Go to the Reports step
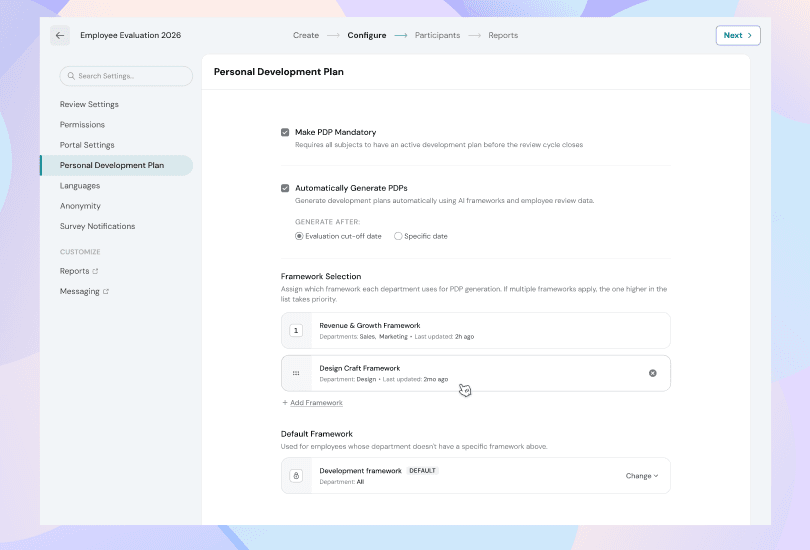Image resolution: width=810 pixels, height=550 pixels. tap(503, 35)
